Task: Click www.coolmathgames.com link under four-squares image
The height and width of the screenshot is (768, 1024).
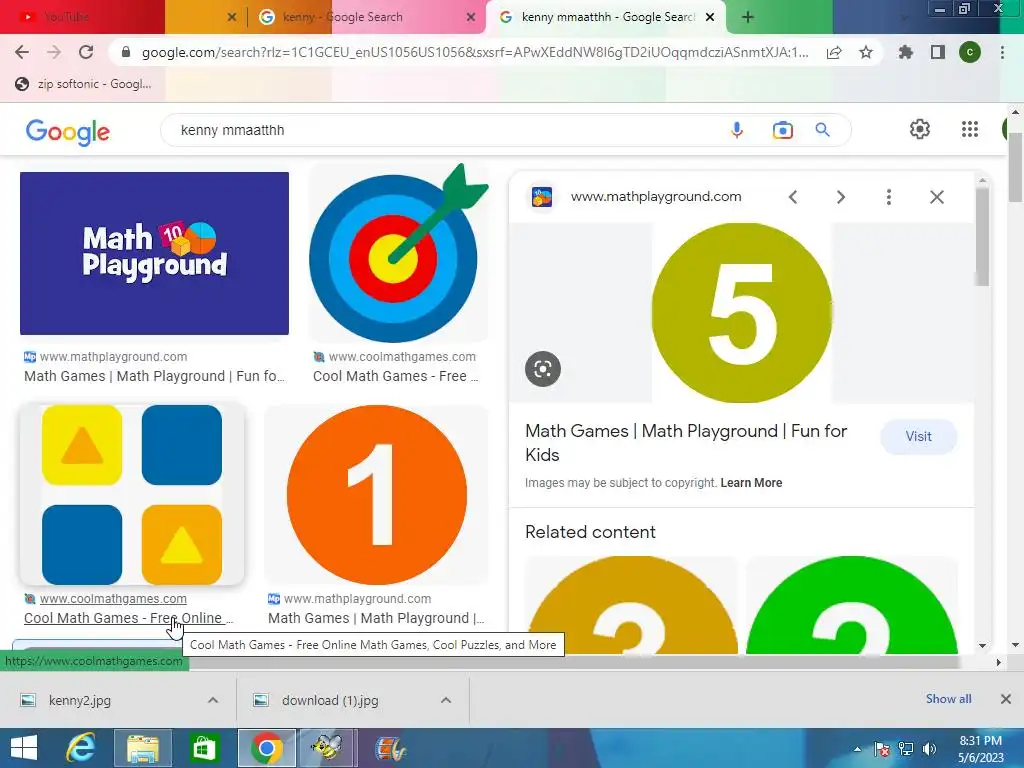Action: [x=113, y=599]
